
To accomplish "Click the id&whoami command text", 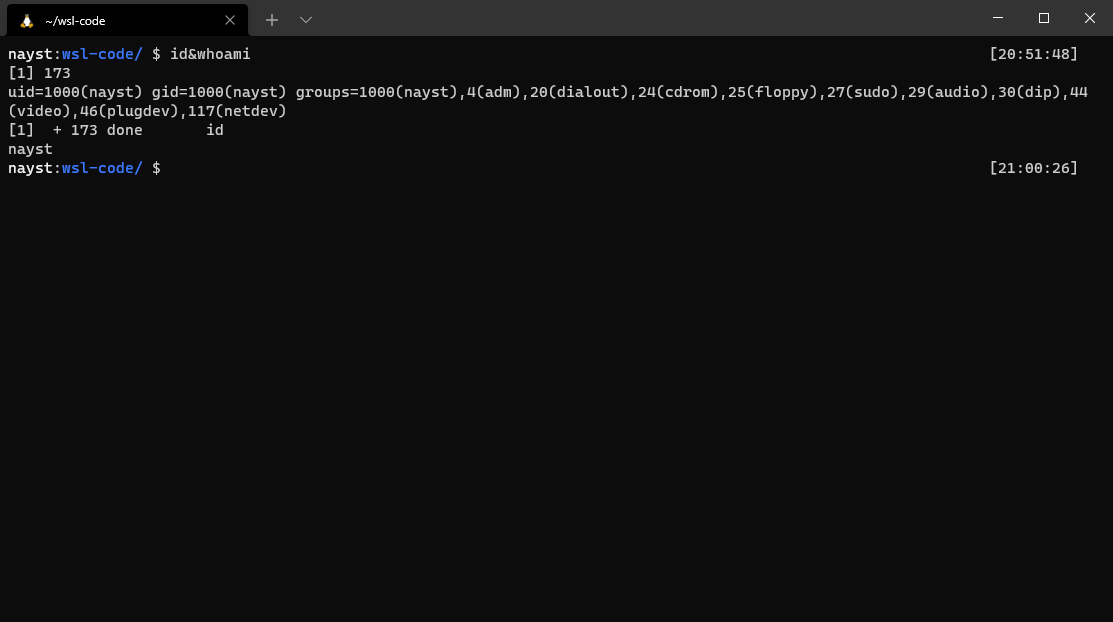I will point(210,54).
